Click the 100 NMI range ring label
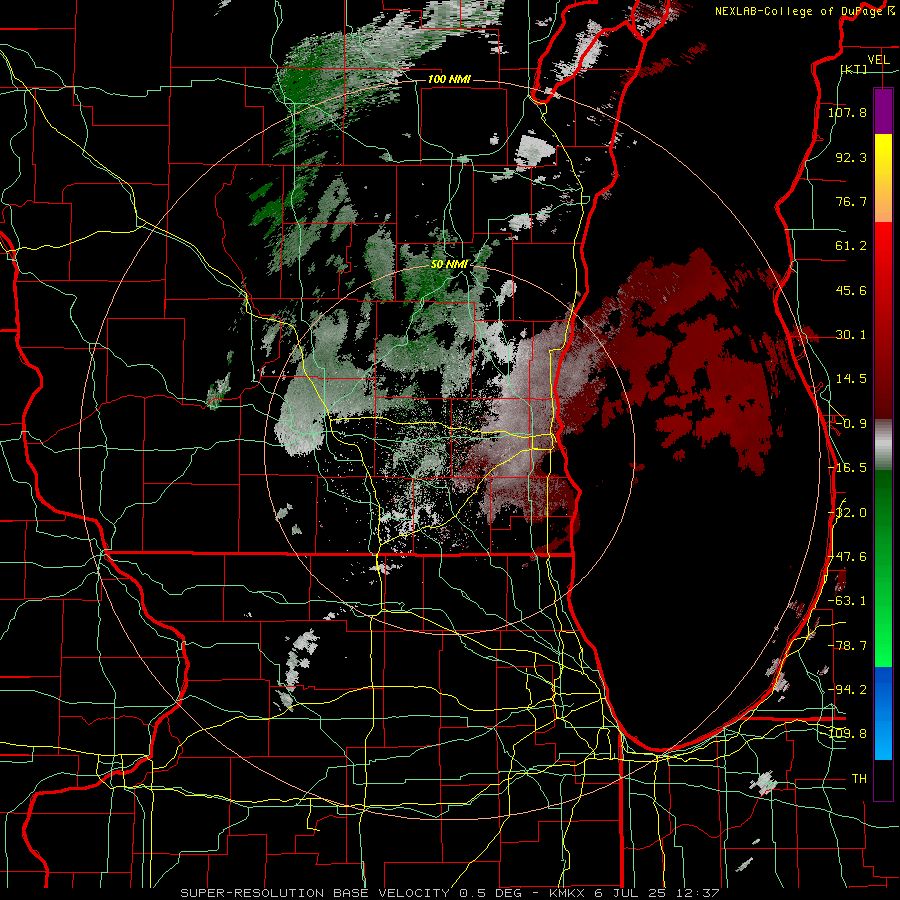 pyautogui.click(x=449, y=79)
